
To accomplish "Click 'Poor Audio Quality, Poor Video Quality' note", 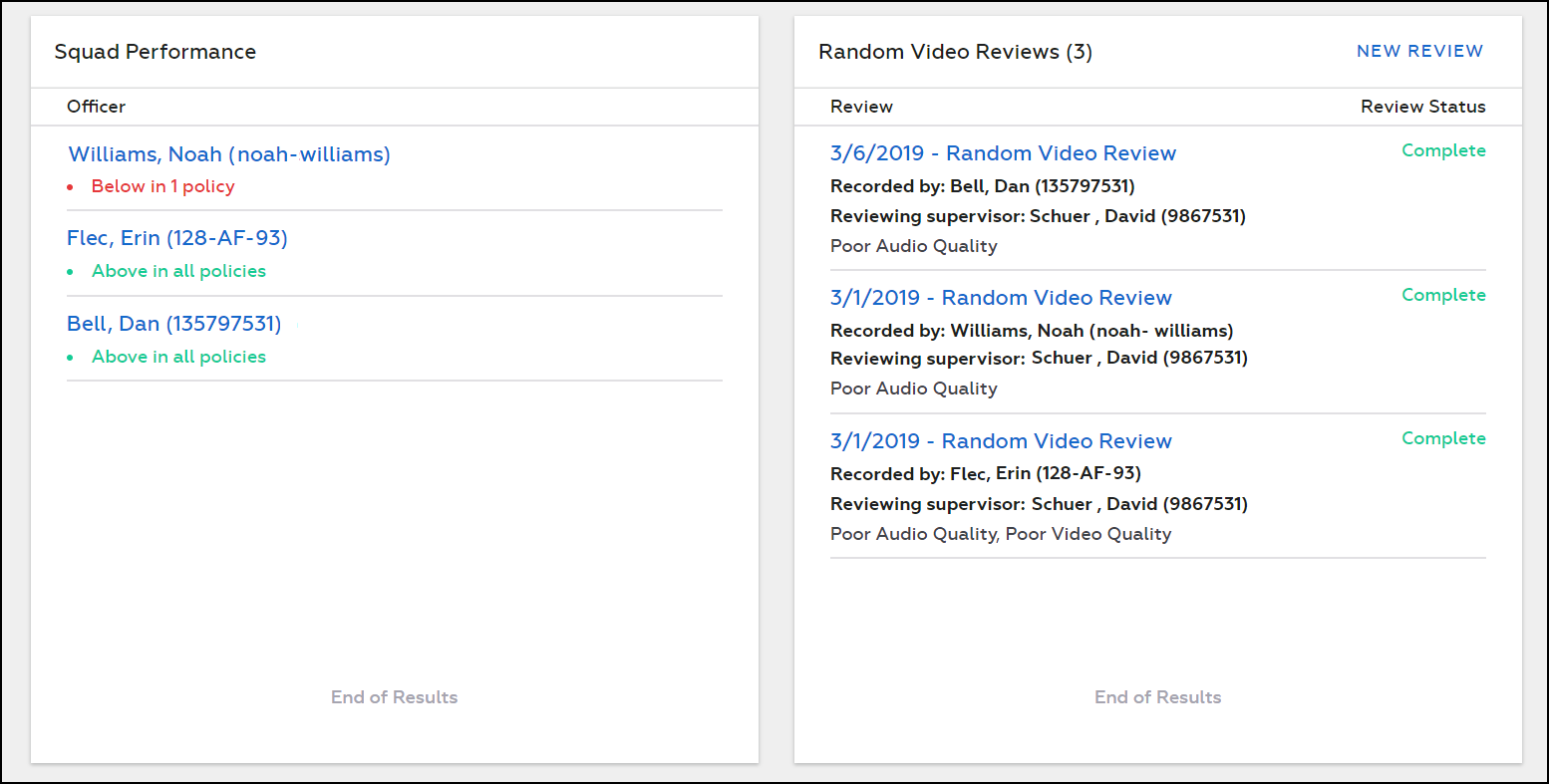I will pyautogui.click(x=1001, y=534).
